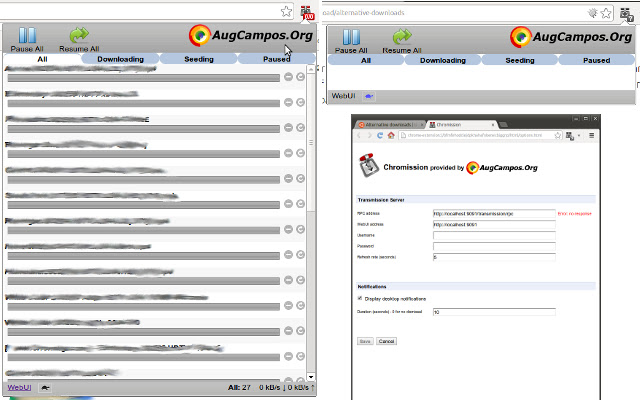This screenshot has height=400, width=640.
Task: Click AugCampos.Org logo on options page
Action: coord(502,168)
